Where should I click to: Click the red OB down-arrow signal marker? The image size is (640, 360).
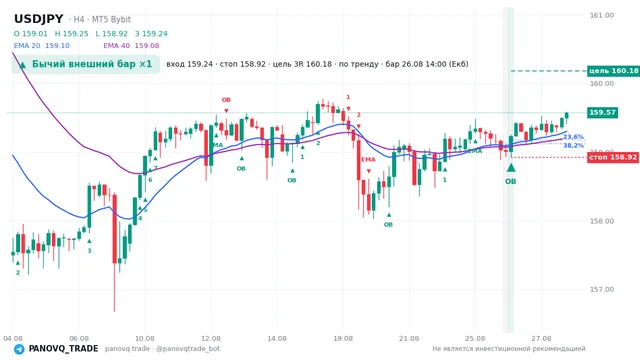click(226, 111)
